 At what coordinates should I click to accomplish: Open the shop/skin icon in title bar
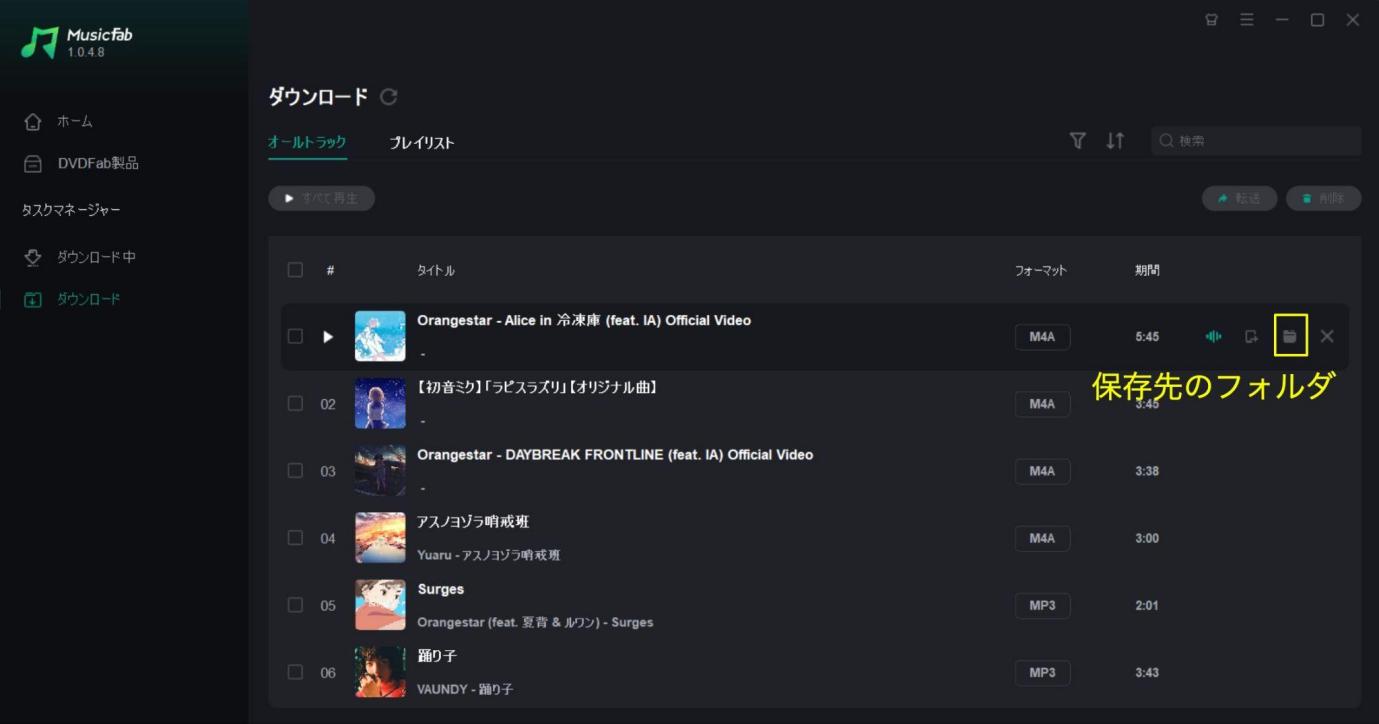coord(1211,20)
